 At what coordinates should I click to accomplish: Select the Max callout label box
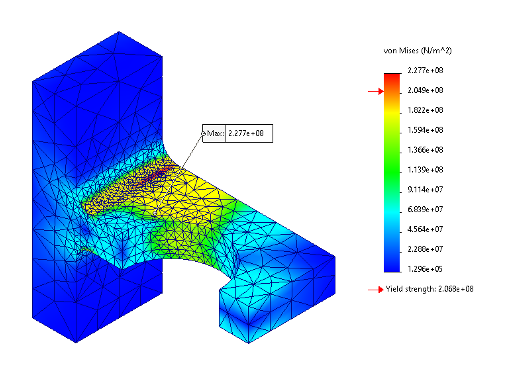[214, 133]
